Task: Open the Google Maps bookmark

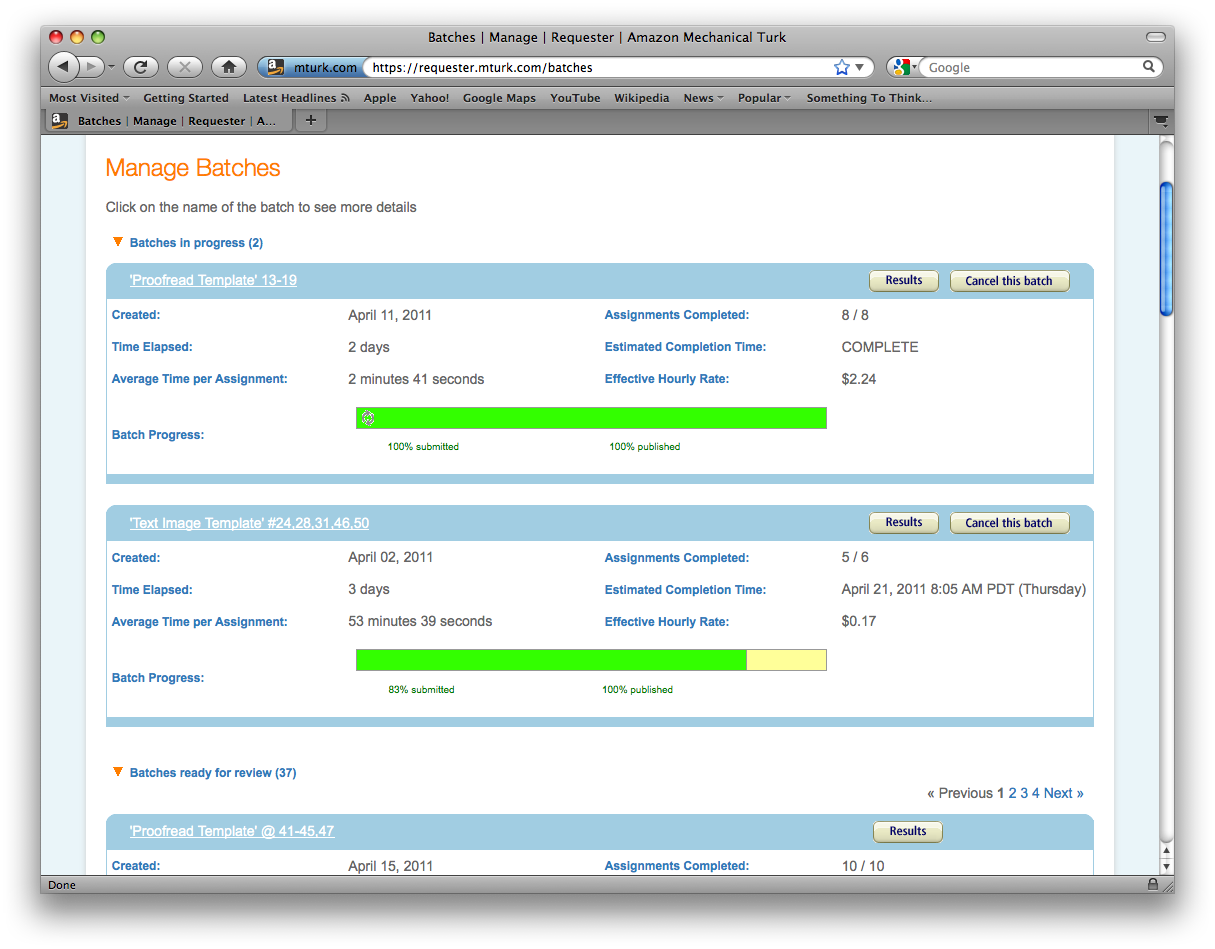Action: click(499, 98)
